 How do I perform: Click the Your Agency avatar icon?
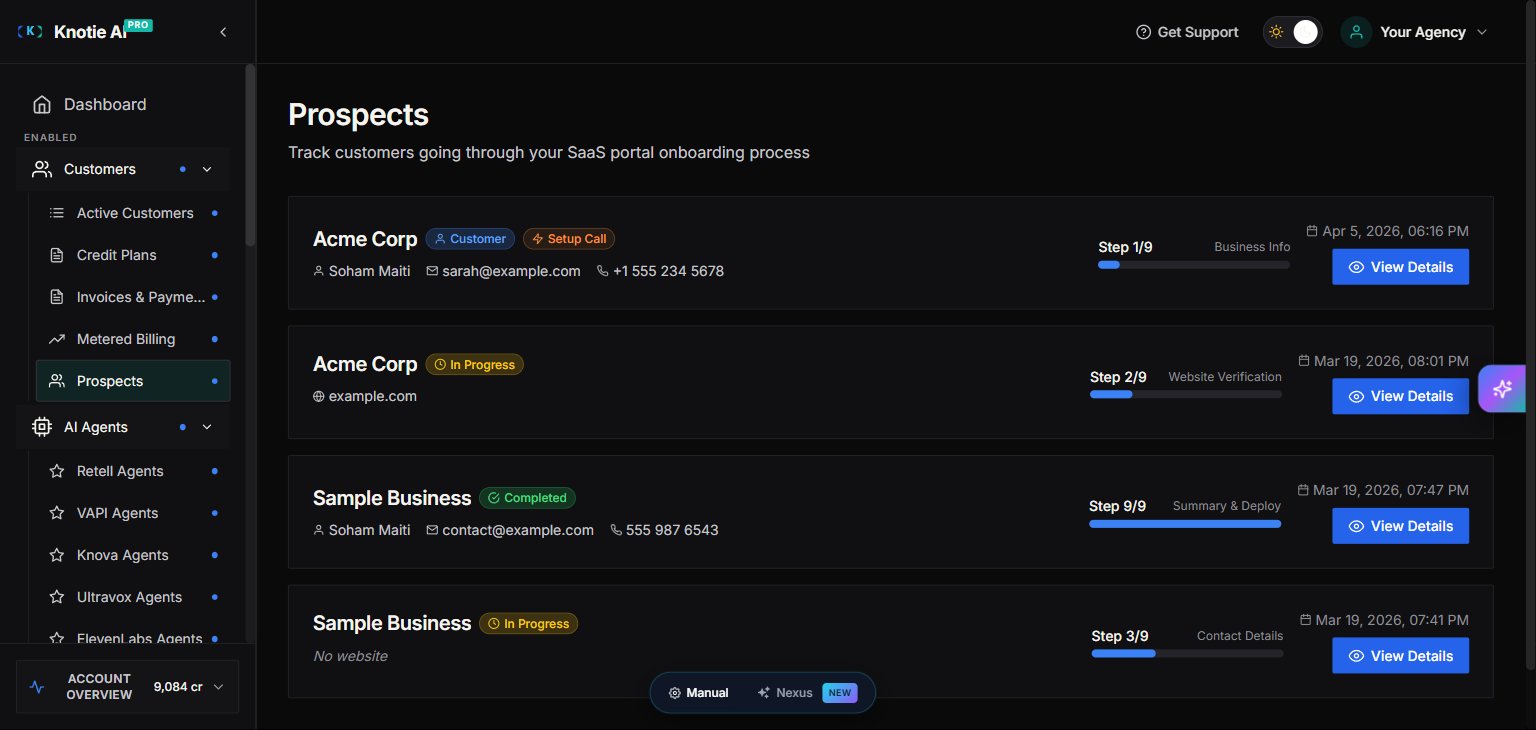click(1356, 32)
